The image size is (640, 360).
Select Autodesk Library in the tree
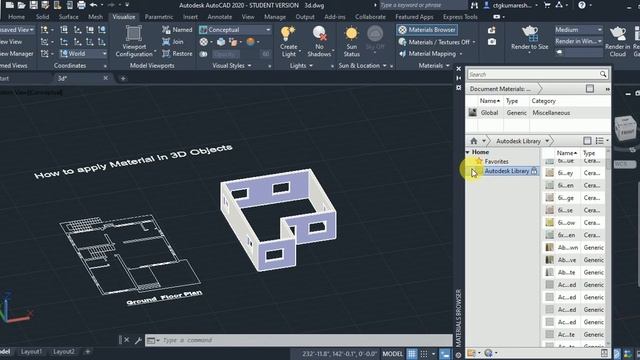pos(507,171)
